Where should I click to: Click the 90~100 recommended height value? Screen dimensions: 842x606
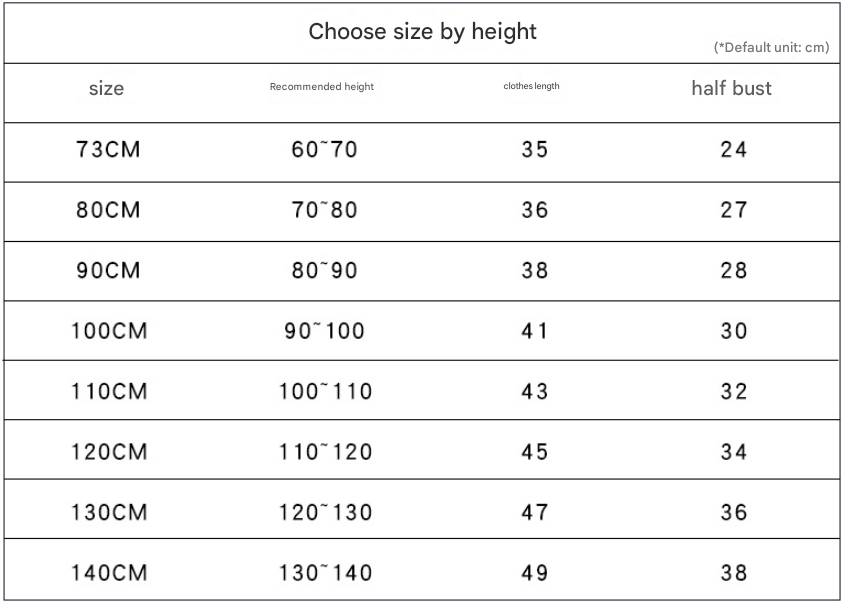tap(324, 331)
